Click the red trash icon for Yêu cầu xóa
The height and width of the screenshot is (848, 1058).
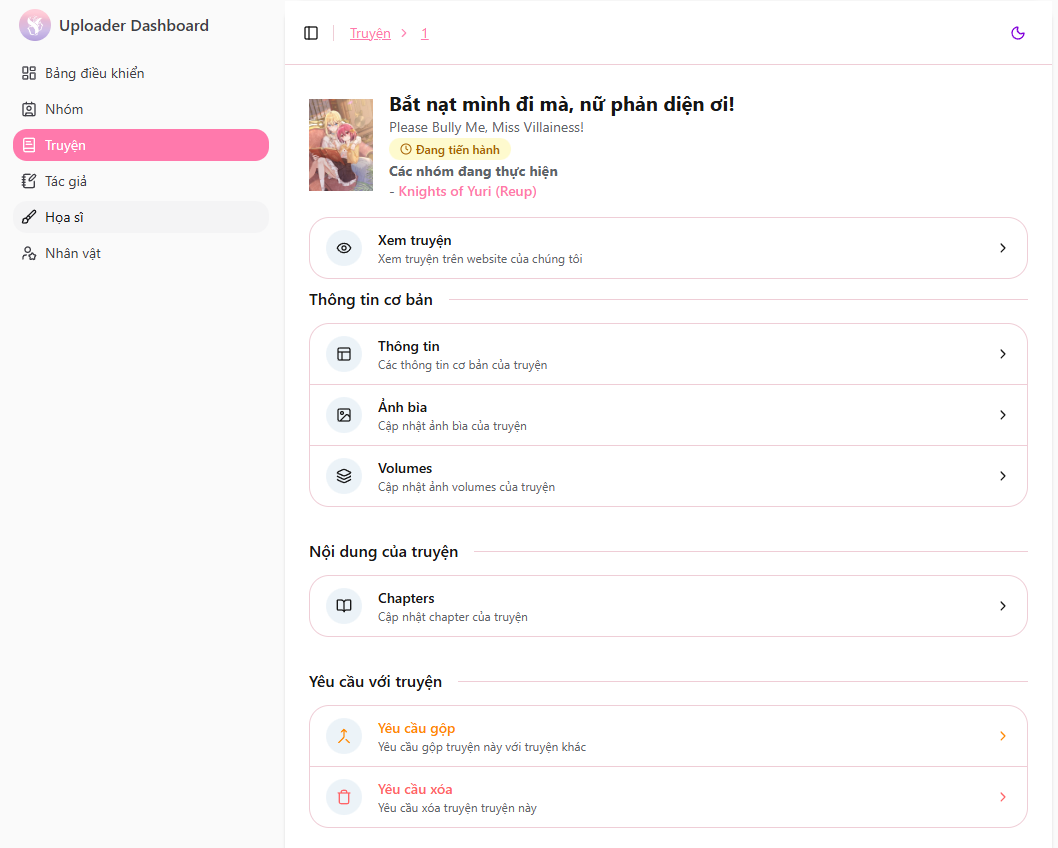pyautogui.click(x=344, y=797)
